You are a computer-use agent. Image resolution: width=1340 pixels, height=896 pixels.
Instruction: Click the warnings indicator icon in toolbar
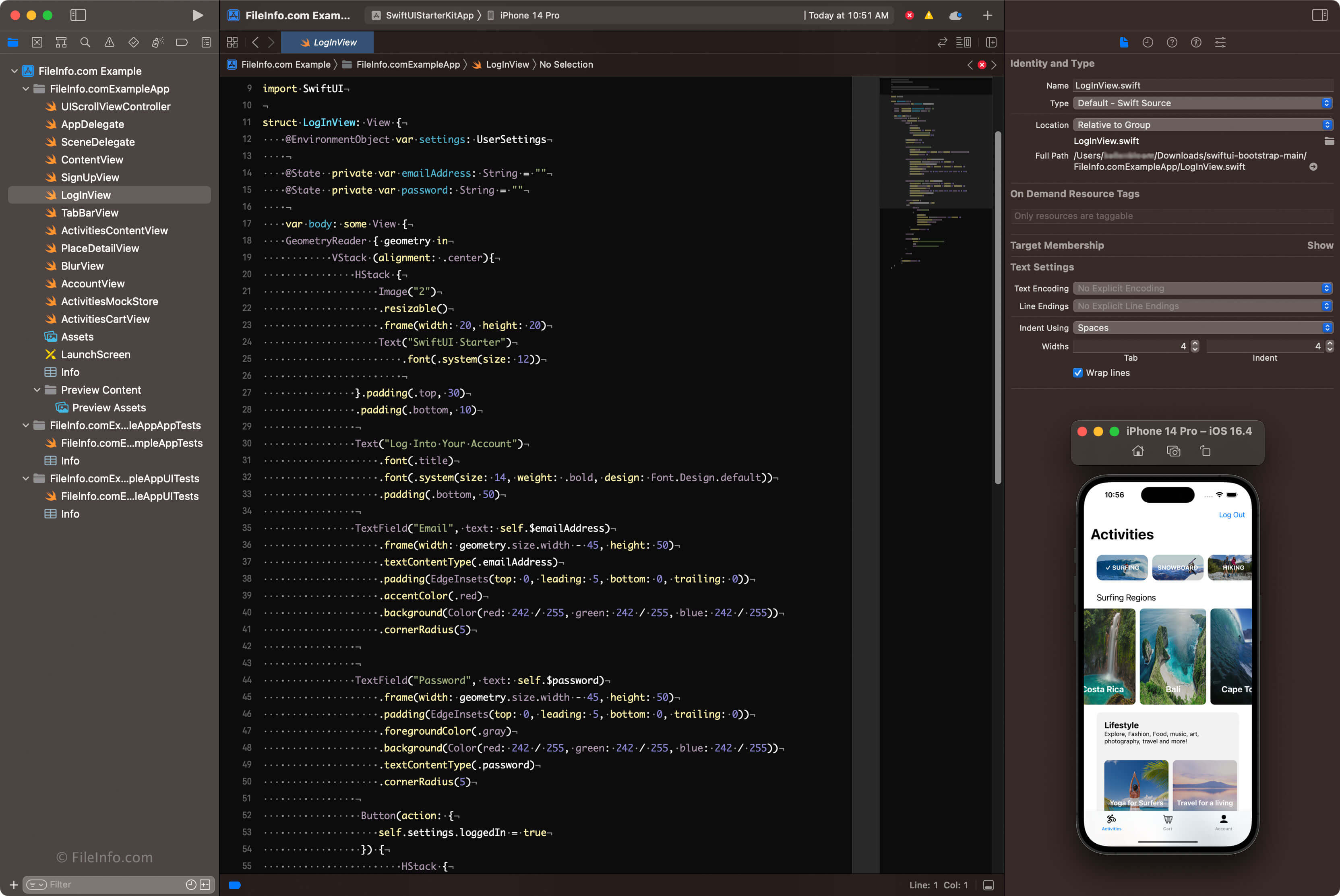pos(929,14)
